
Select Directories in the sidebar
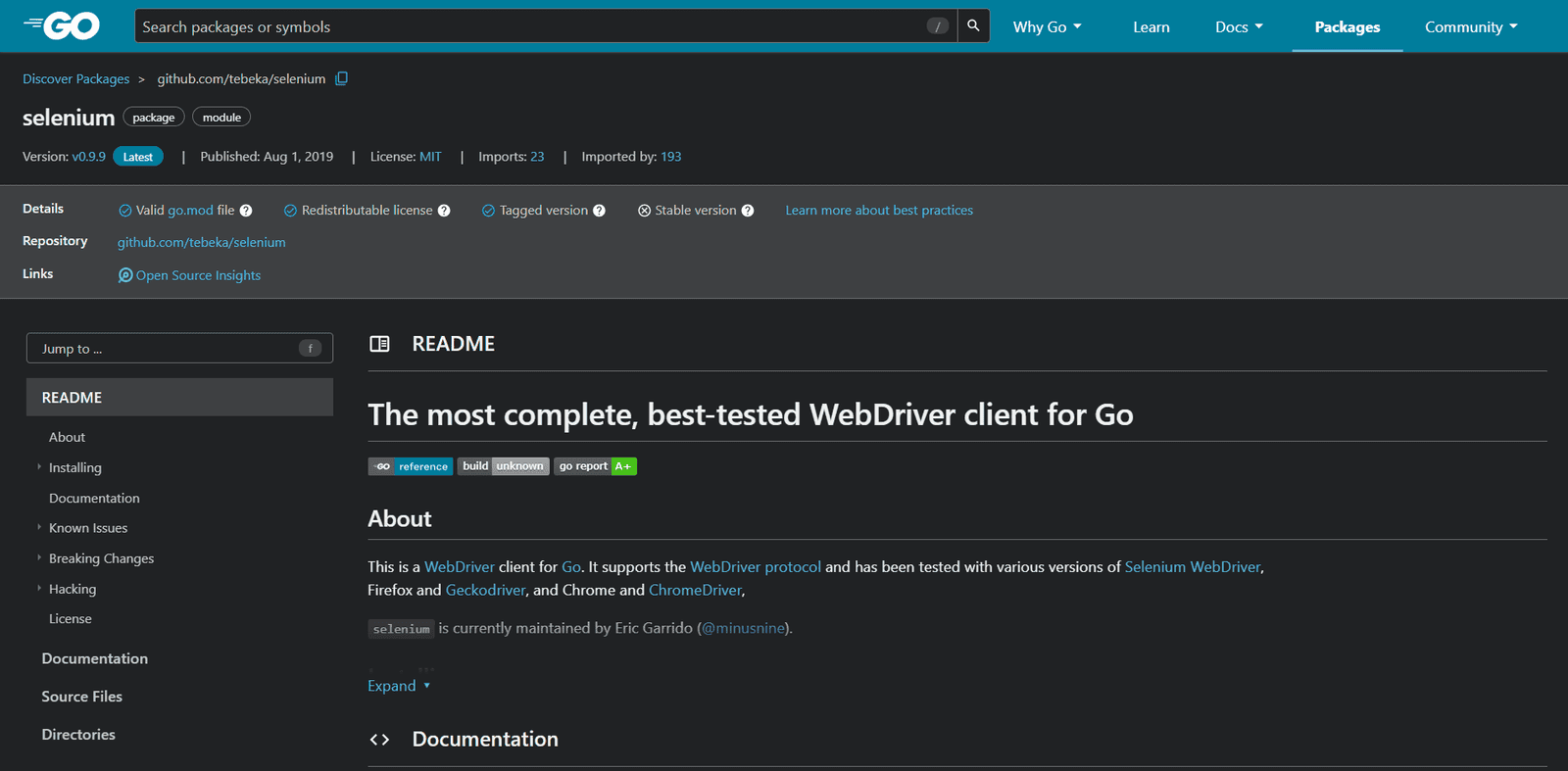pyautogui.click(x=78, y=735)
